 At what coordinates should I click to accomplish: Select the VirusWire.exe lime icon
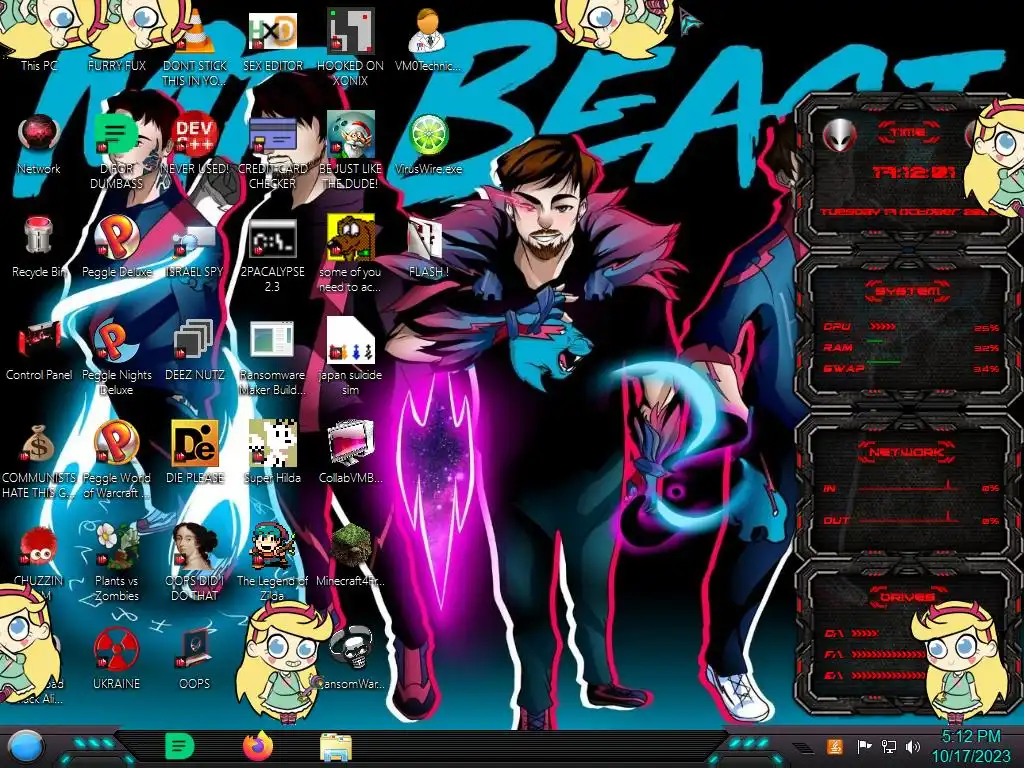(428, 144)
